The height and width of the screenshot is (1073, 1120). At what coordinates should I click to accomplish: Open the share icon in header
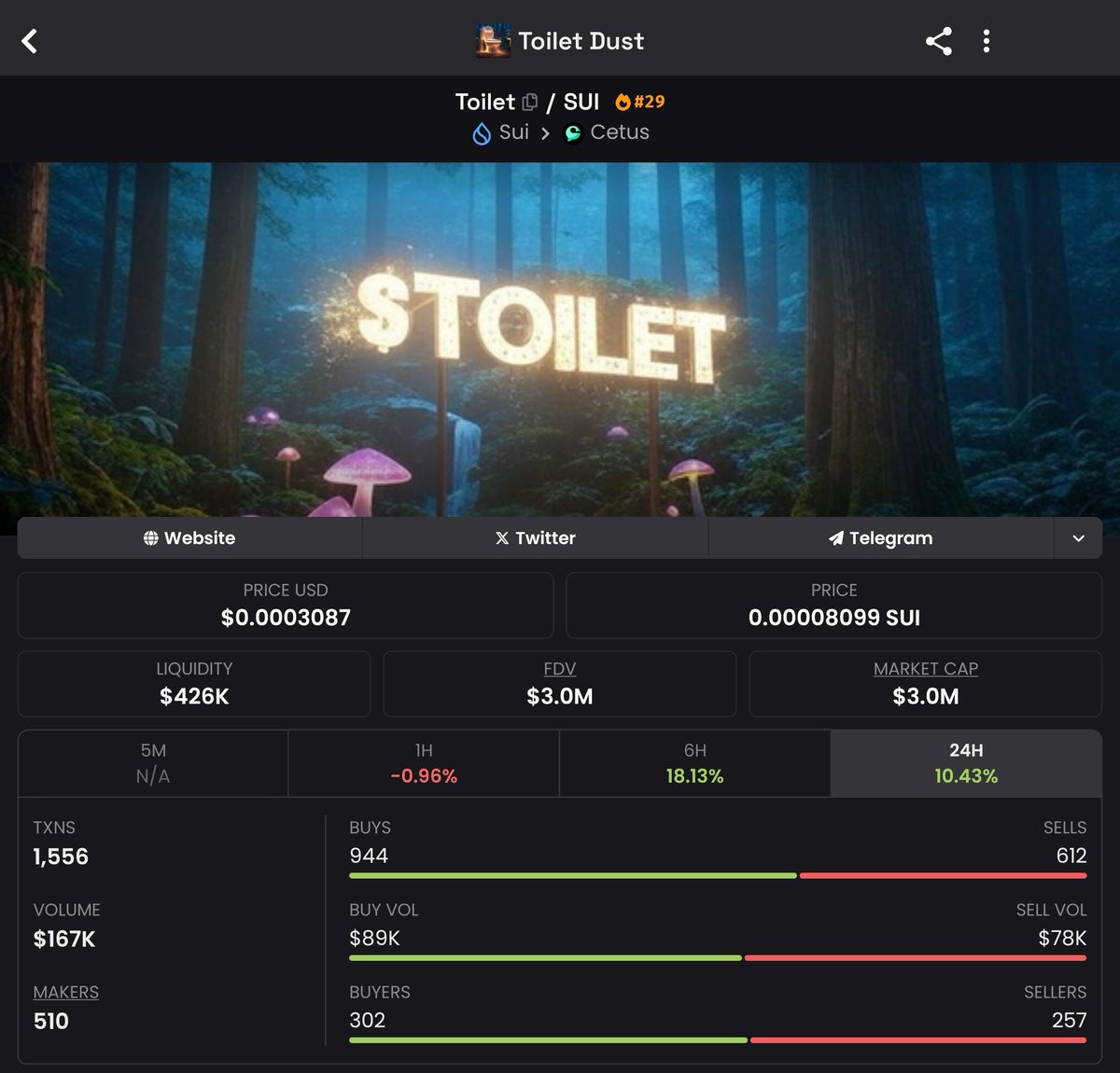coord(938,41)
